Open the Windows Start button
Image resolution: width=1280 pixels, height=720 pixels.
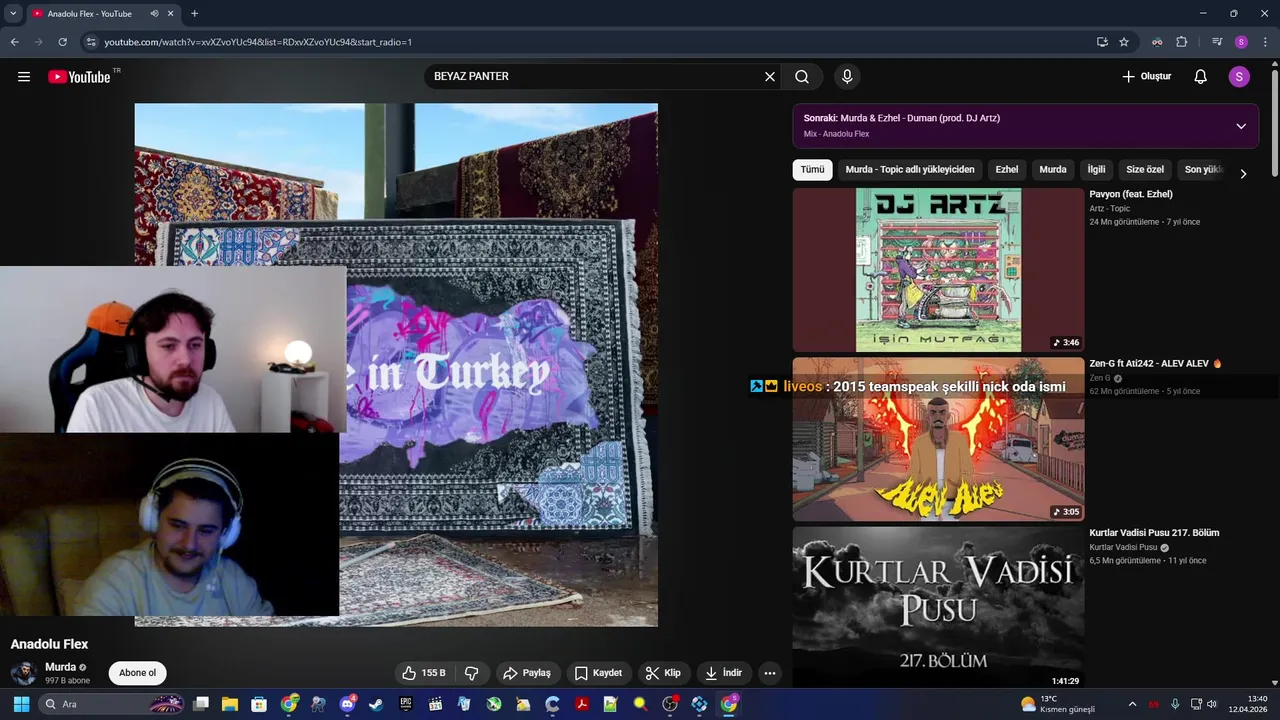coord(21,704)
